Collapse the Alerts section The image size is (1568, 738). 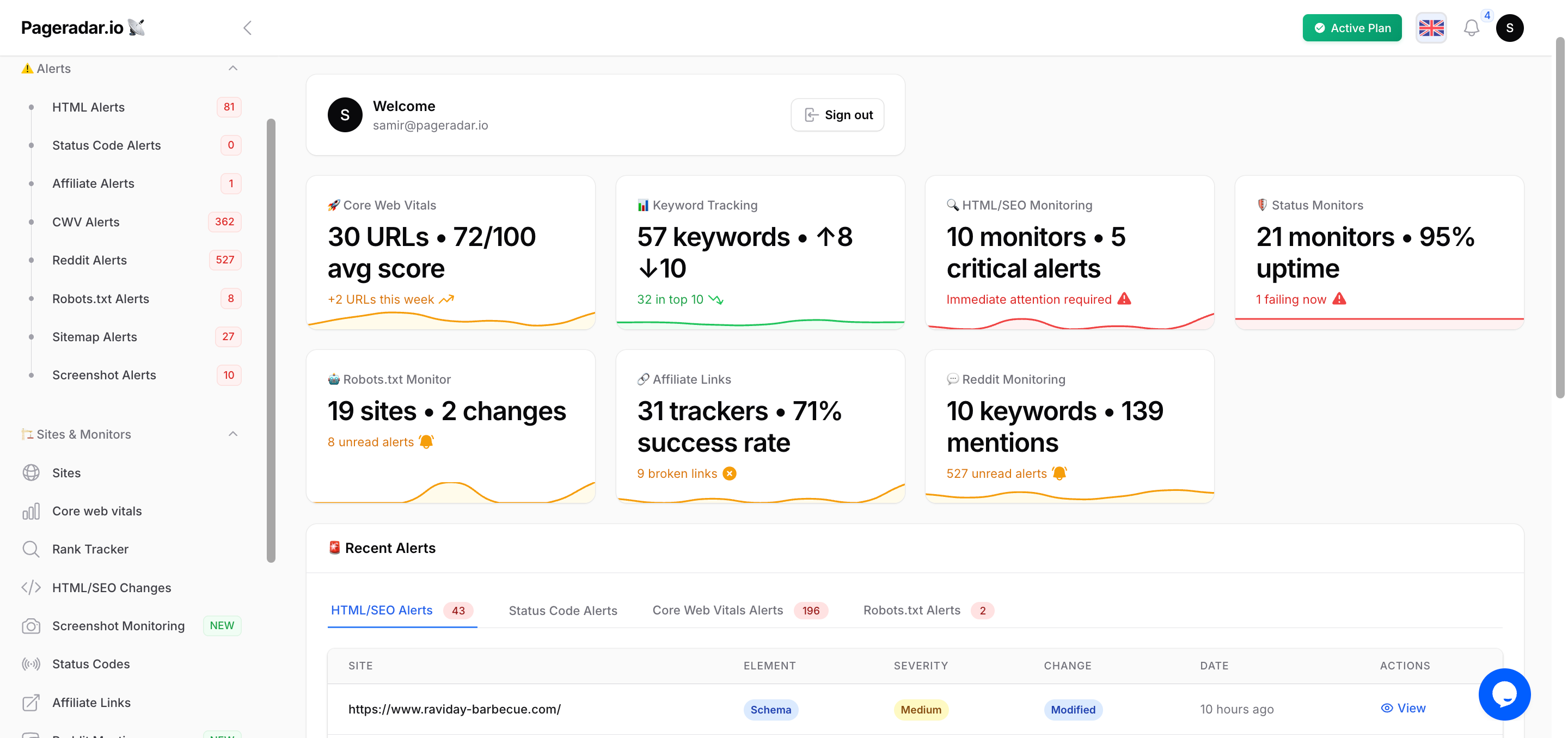[232, 67]
